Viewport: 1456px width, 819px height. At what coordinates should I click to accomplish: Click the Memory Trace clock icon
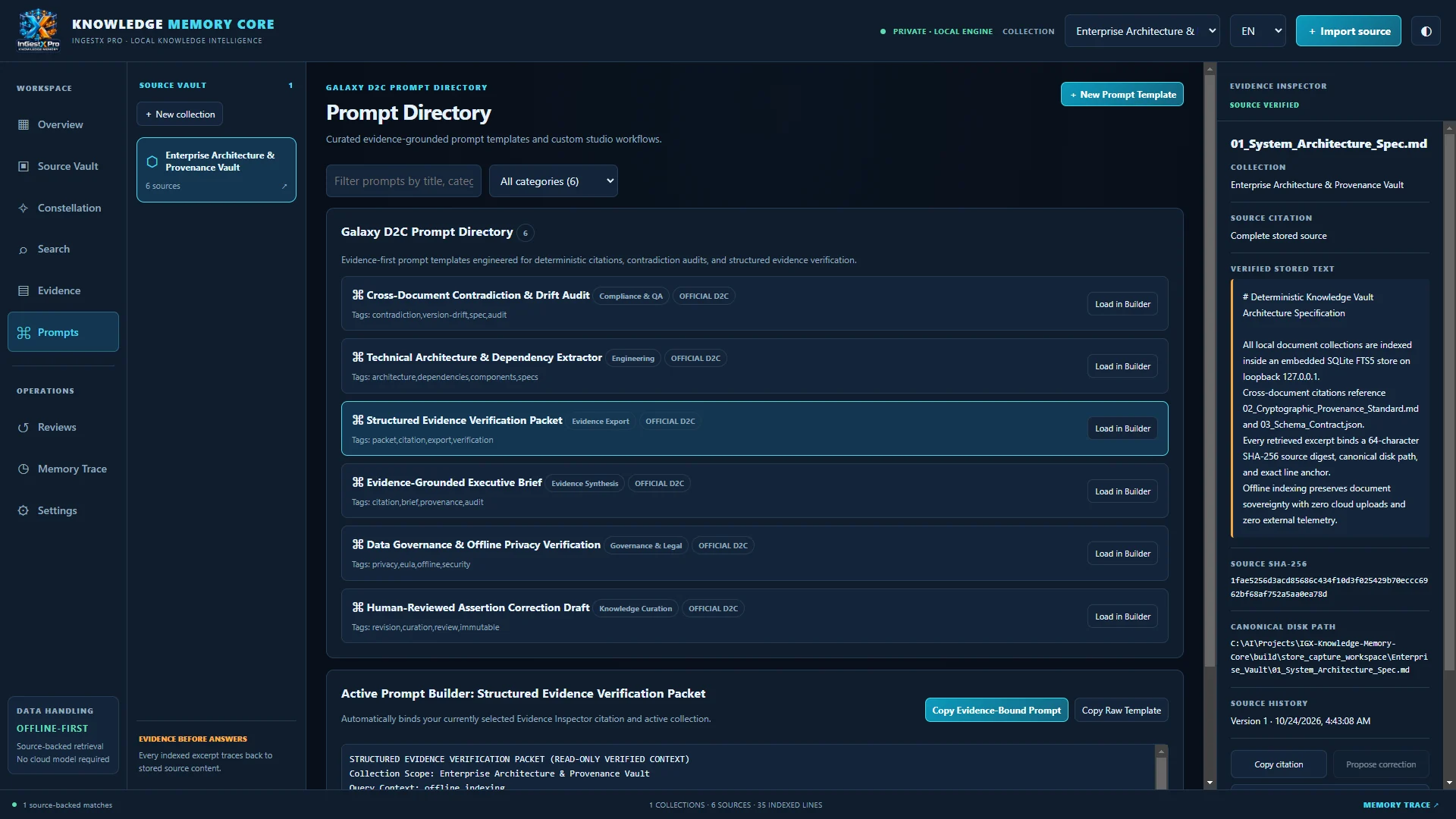pyautogui.click(x=24, y=469)
